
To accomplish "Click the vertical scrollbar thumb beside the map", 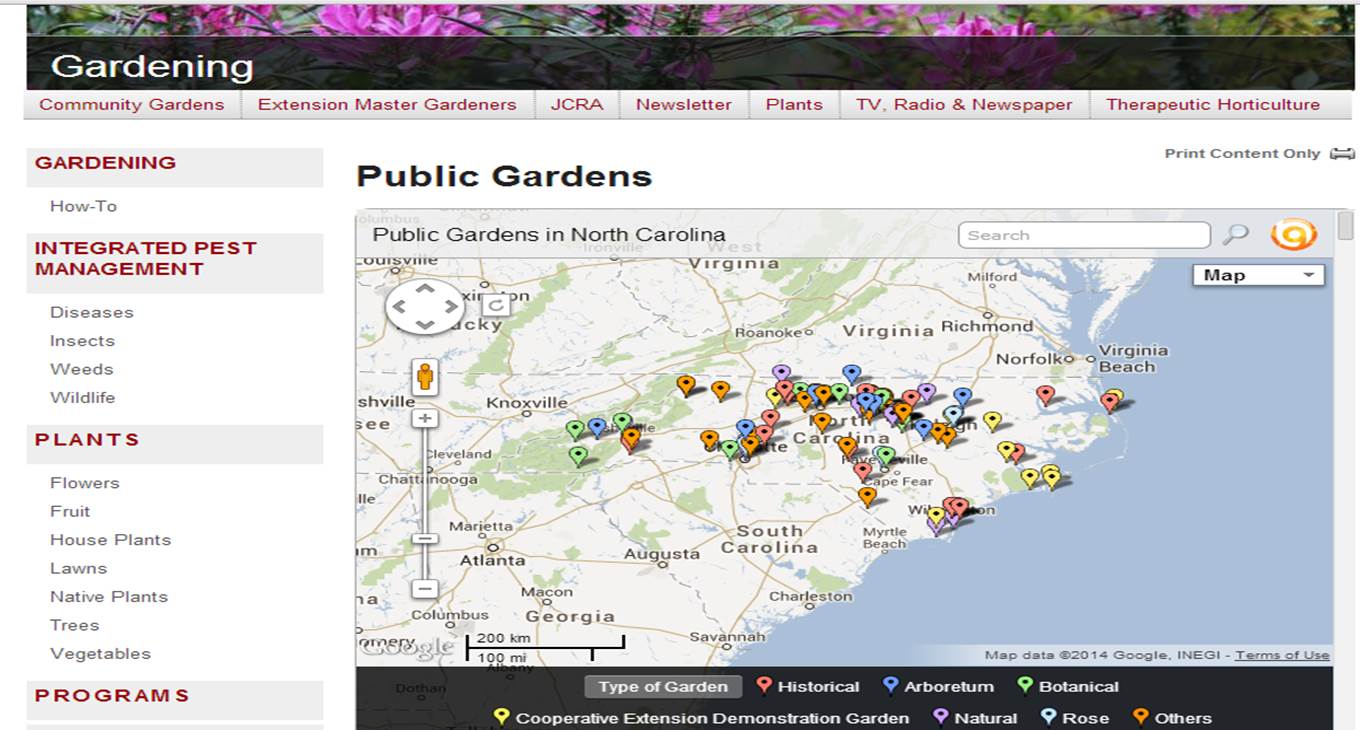I will (1346, 225).
